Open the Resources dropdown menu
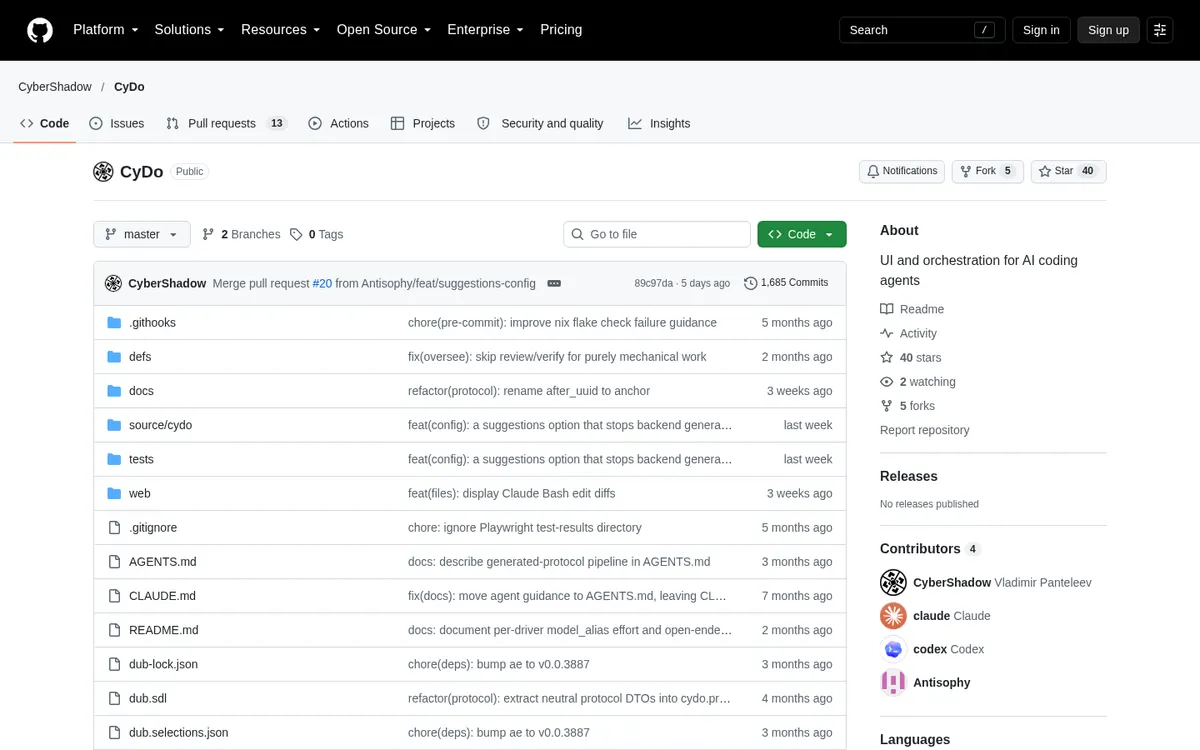The height and width of the screenshot is (750, 1200). pyautogui.click(x=281, y=30)
